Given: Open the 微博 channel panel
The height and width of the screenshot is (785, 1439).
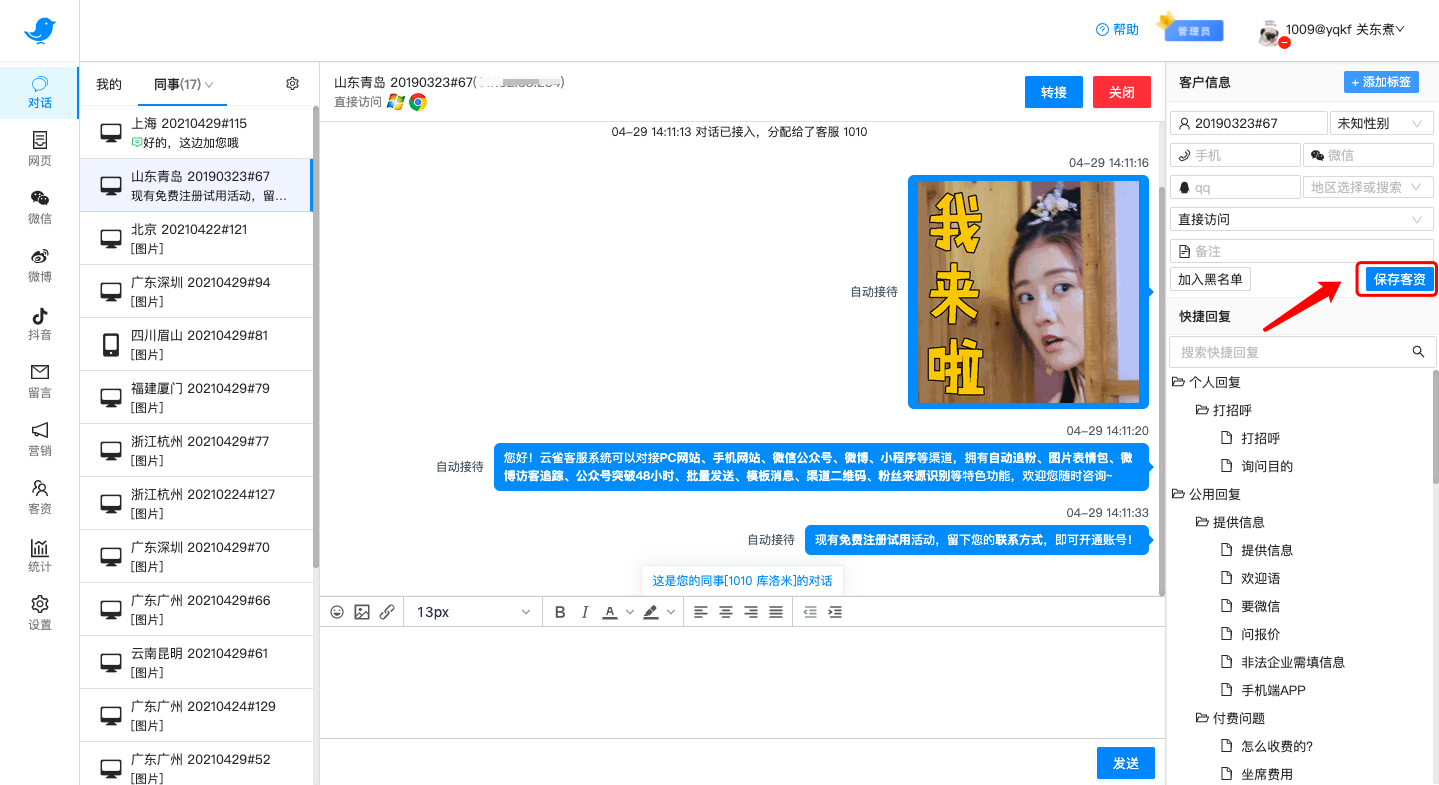Looking at the screenshot, I should (39, 266).
